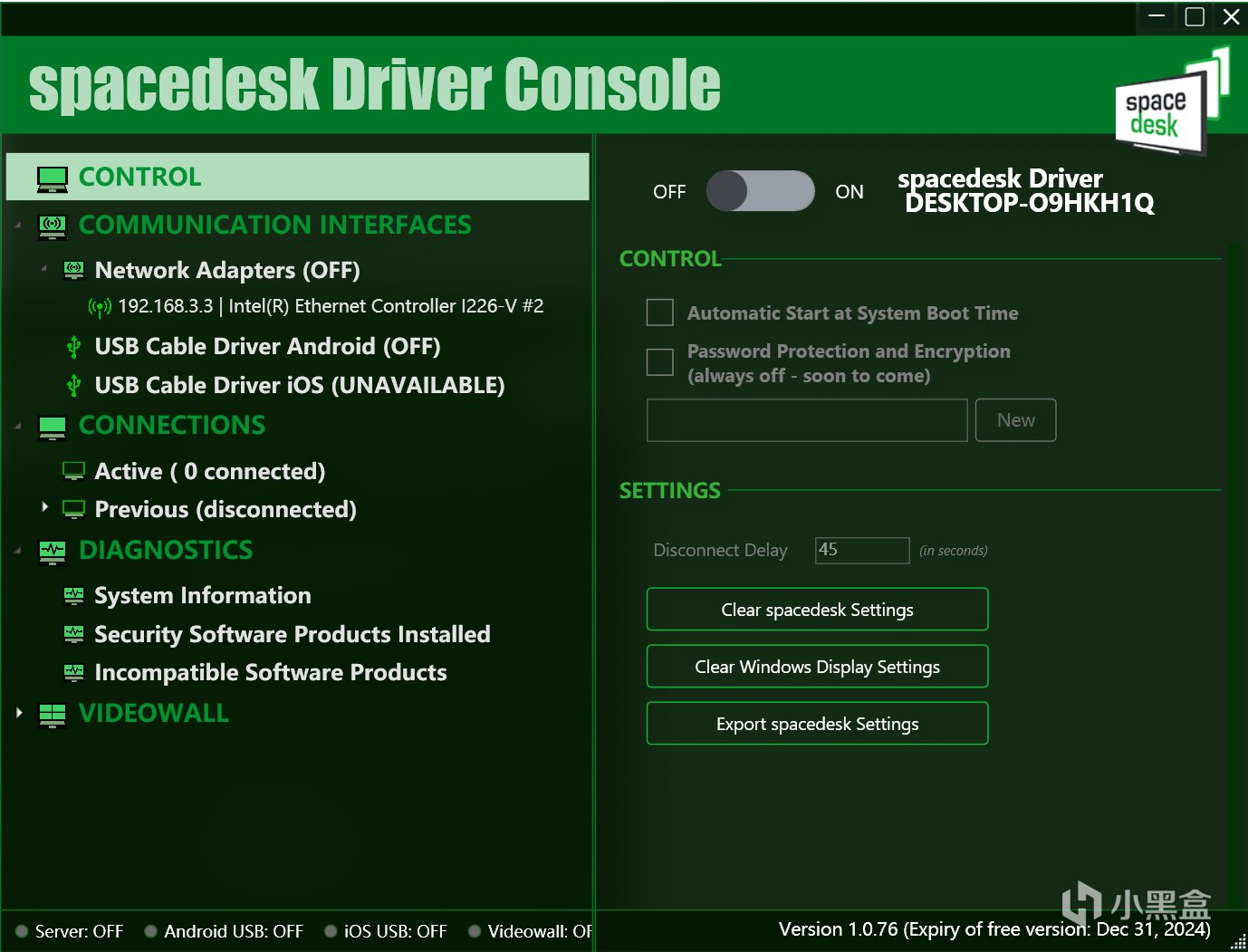The height and width of the screenshot is (952, 1248).
Task: Click the signal icon beside 192.168.3.3
Action: (100, 308)
